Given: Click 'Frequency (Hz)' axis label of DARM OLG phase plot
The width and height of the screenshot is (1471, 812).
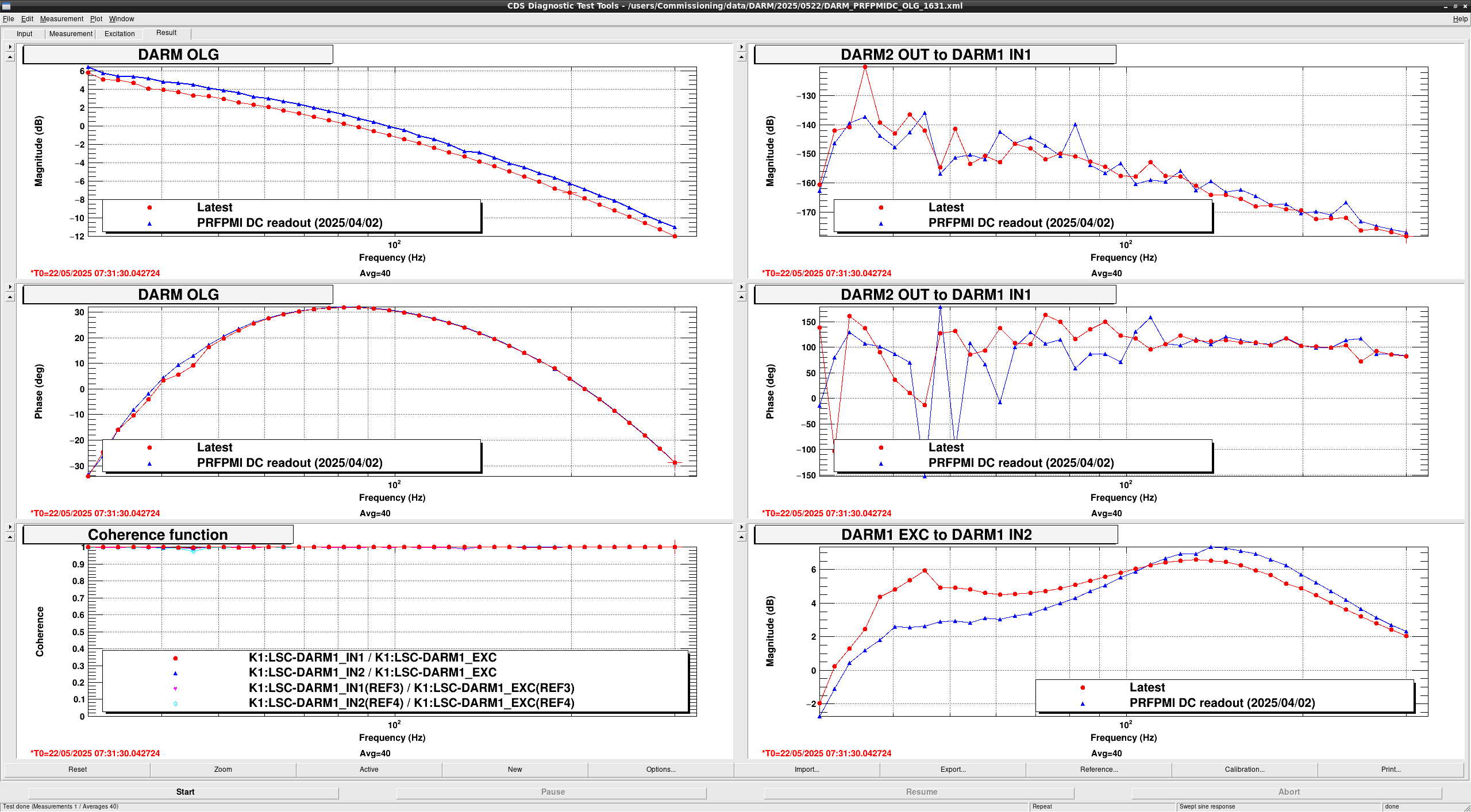Looking at the screenshot, I should click(x=392, y=497).
